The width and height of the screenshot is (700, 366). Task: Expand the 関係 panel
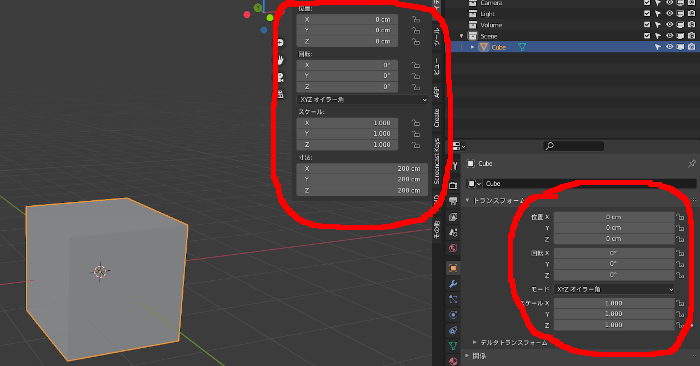point(467,356)
